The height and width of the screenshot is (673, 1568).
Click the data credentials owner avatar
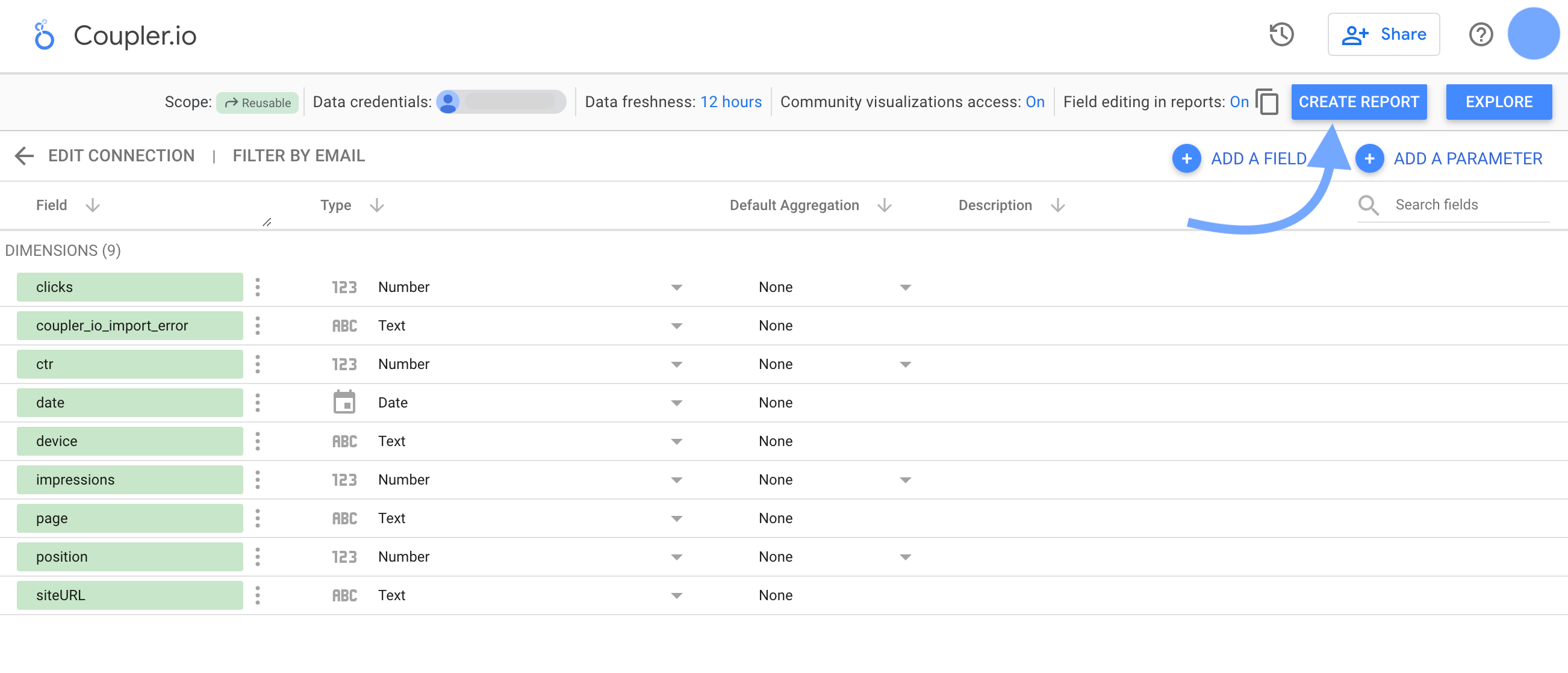pos(447,102)
